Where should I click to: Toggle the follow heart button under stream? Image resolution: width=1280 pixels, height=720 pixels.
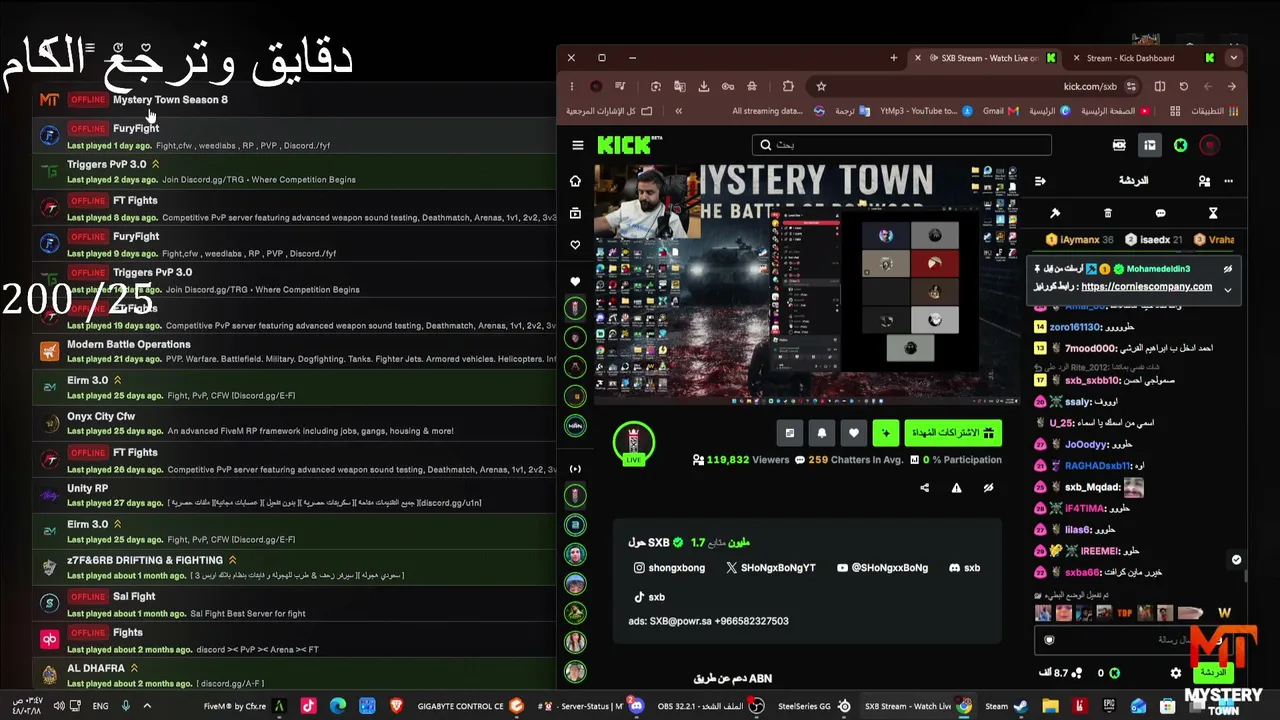tap(853, 433)
